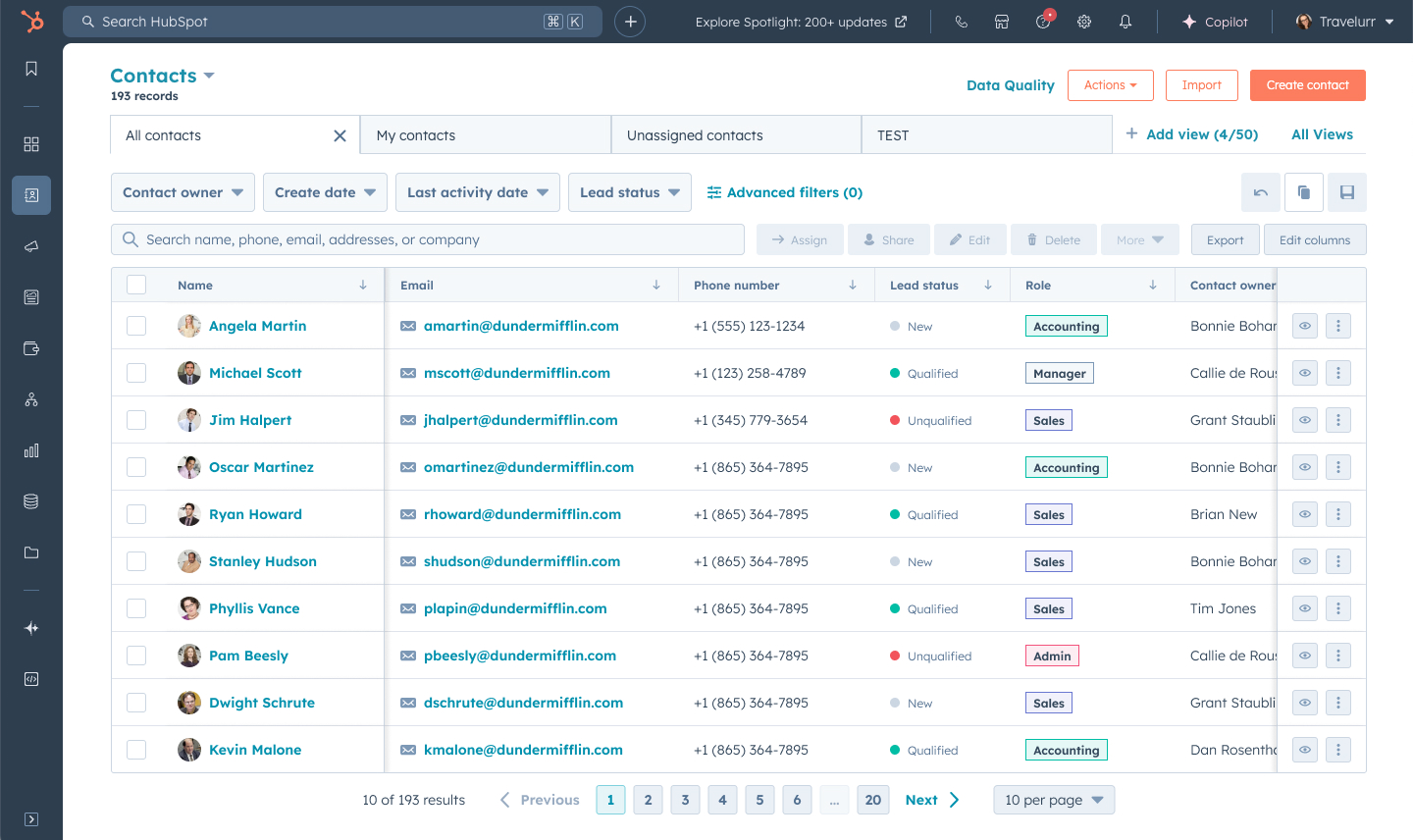
Task: Open the Lead status filter dropdown
Action: (630, 192)
